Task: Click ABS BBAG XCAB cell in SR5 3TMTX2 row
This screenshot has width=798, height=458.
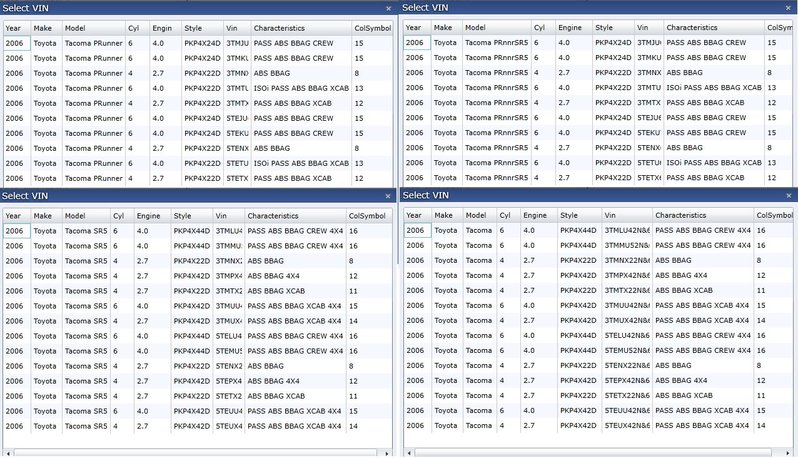Action: [276, 291]
